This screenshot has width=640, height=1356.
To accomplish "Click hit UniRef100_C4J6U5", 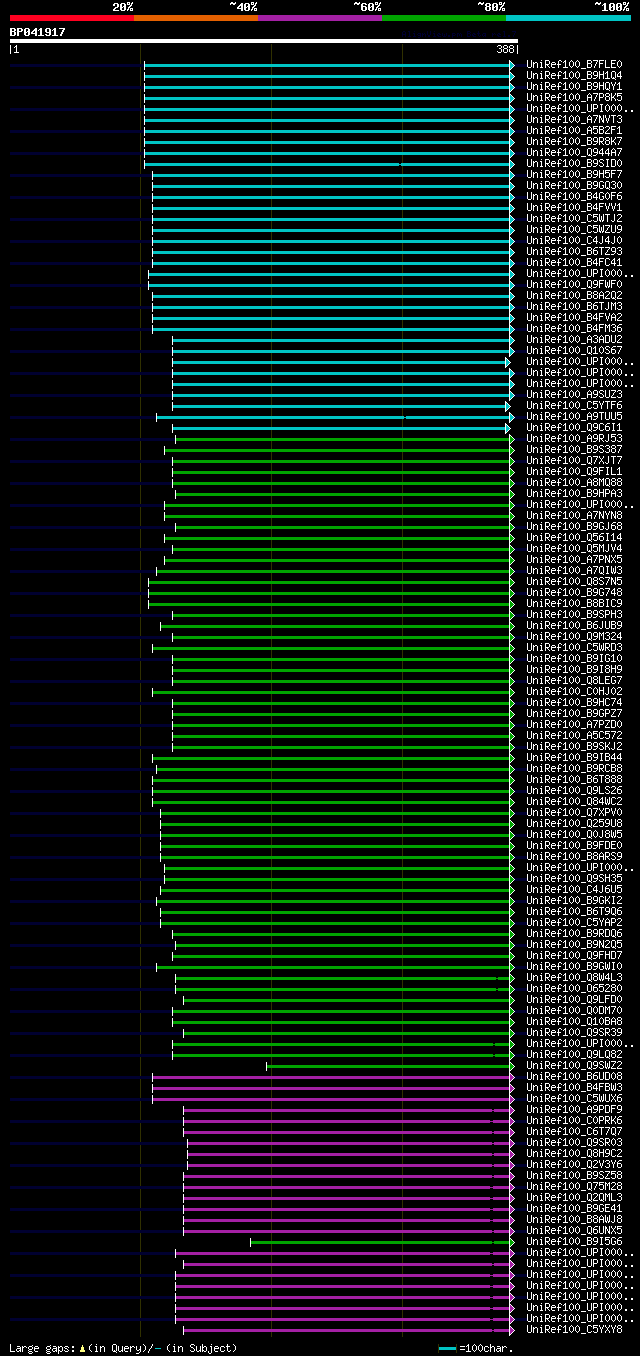I will [x=574, y=890].
